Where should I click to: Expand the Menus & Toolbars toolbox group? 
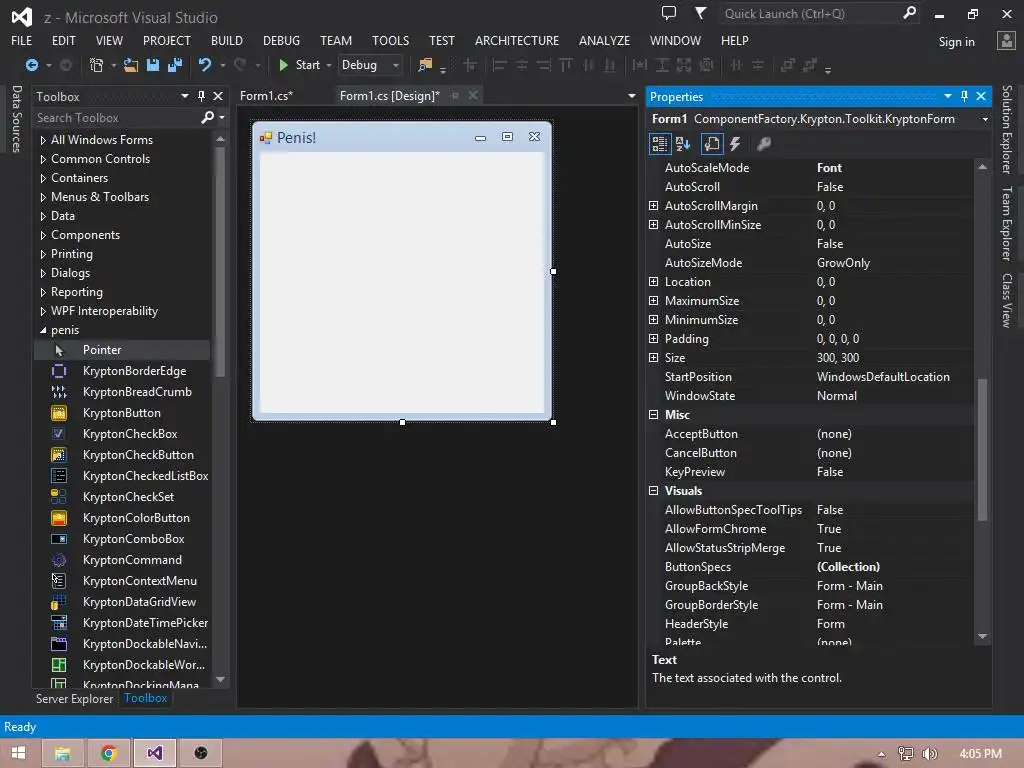(43, 197)
